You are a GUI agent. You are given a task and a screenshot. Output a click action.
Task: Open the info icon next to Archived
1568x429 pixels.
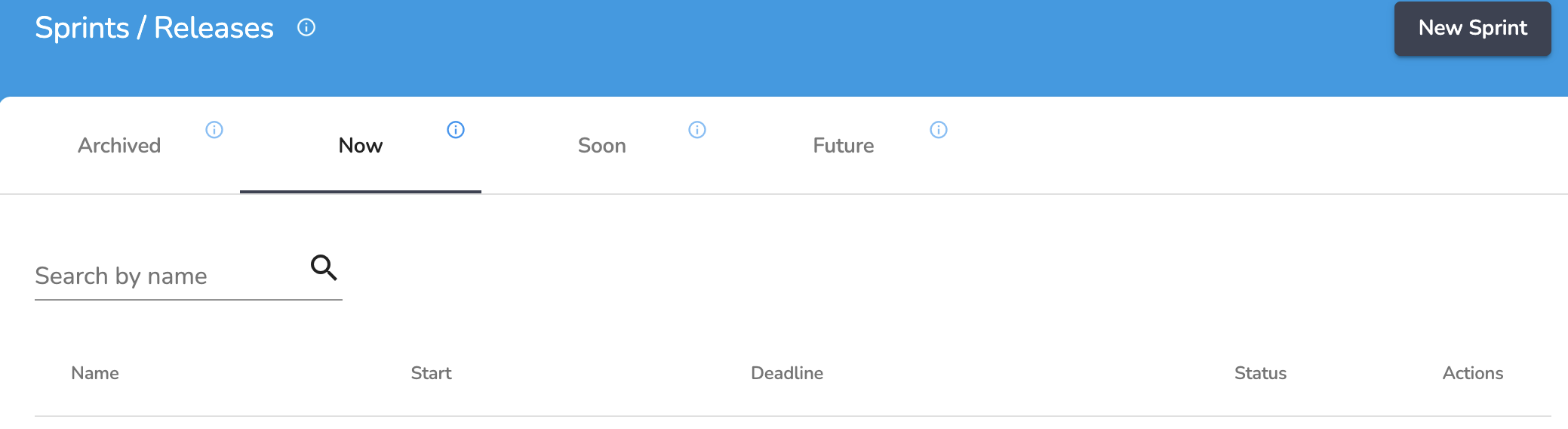coord(214,130)
